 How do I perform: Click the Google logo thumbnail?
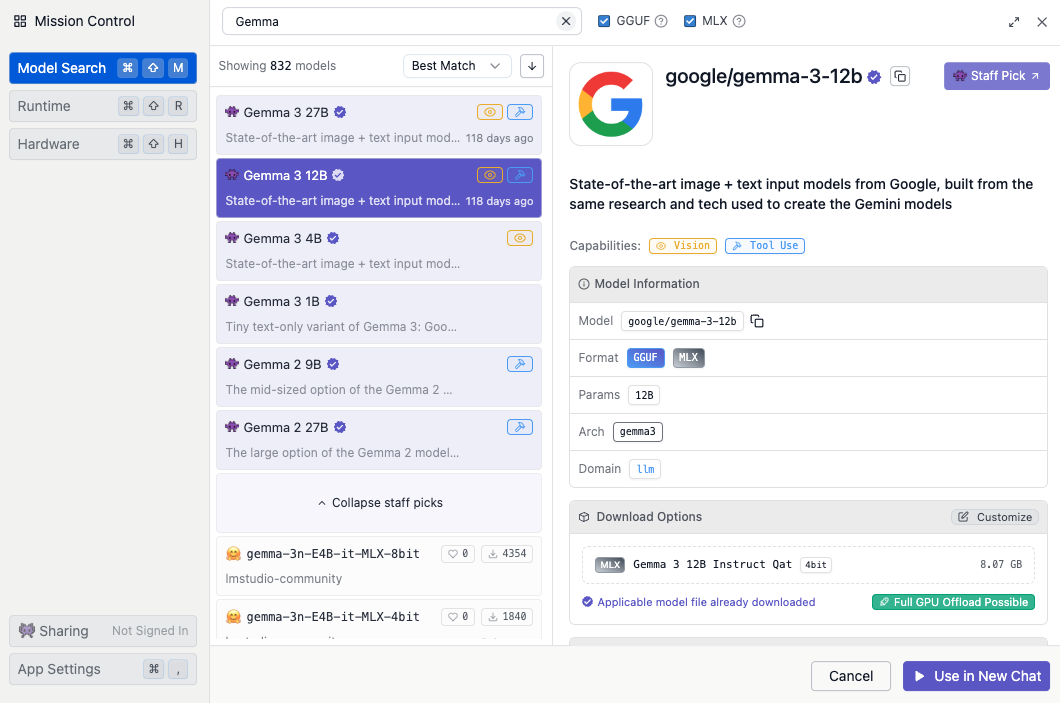pyautogui.click(x=611, y=104)
